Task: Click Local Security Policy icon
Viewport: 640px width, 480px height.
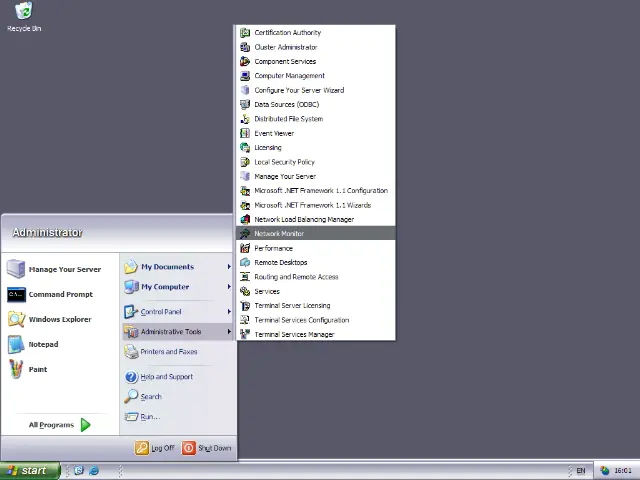Action: pyautogui.click(x=245, y=162)
